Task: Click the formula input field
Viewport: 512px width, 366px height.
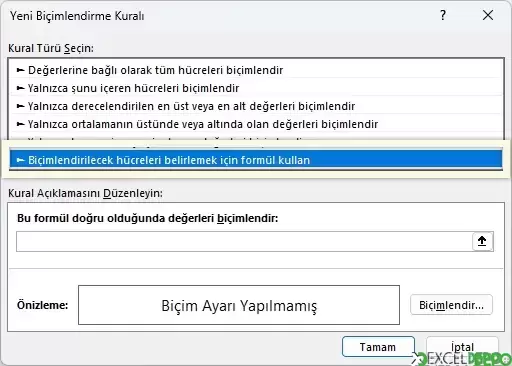Action: (x=244, y=242)
